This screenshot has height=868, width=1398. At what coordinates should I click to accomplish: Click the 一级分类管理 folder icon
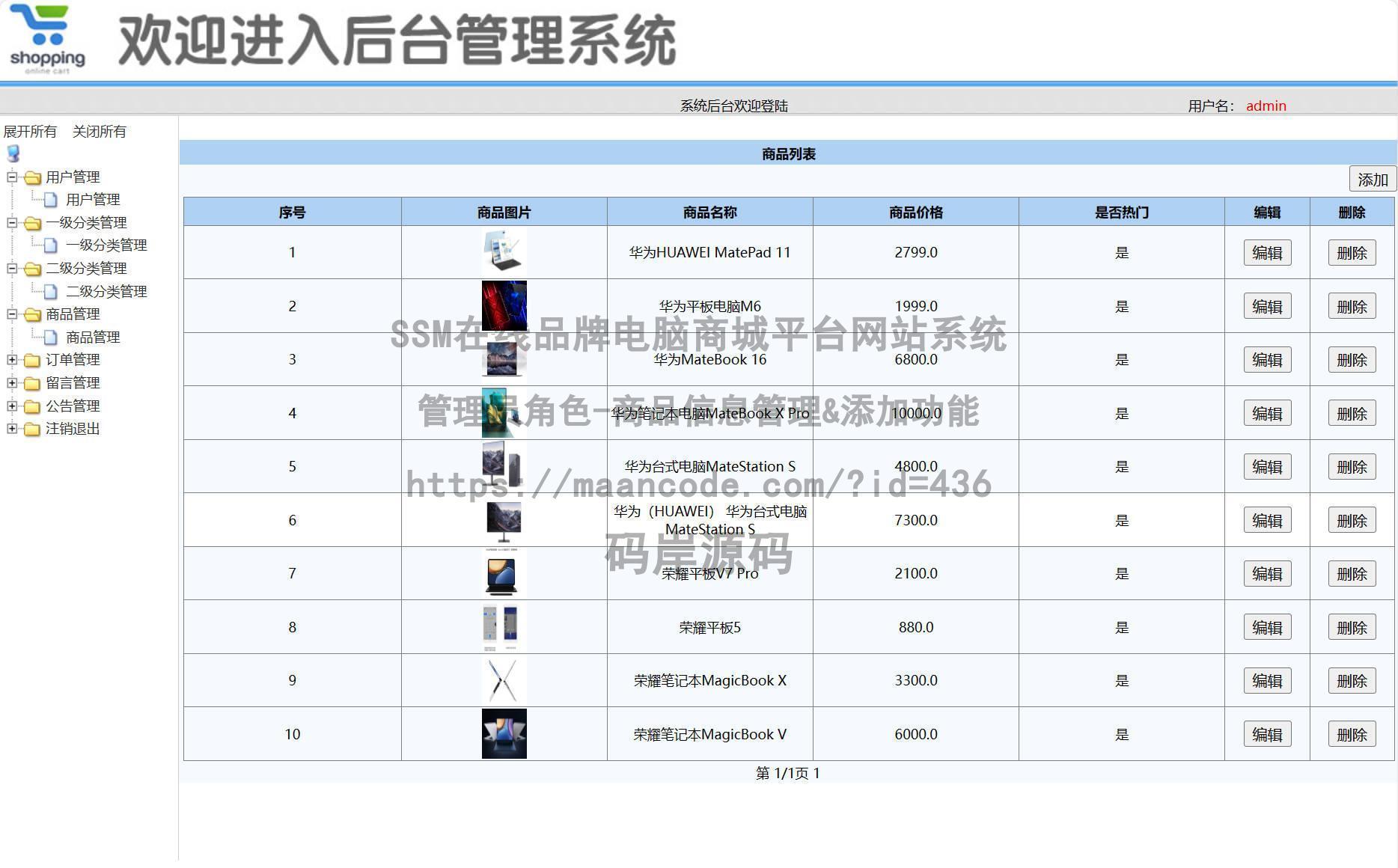[x=32, y=224]
